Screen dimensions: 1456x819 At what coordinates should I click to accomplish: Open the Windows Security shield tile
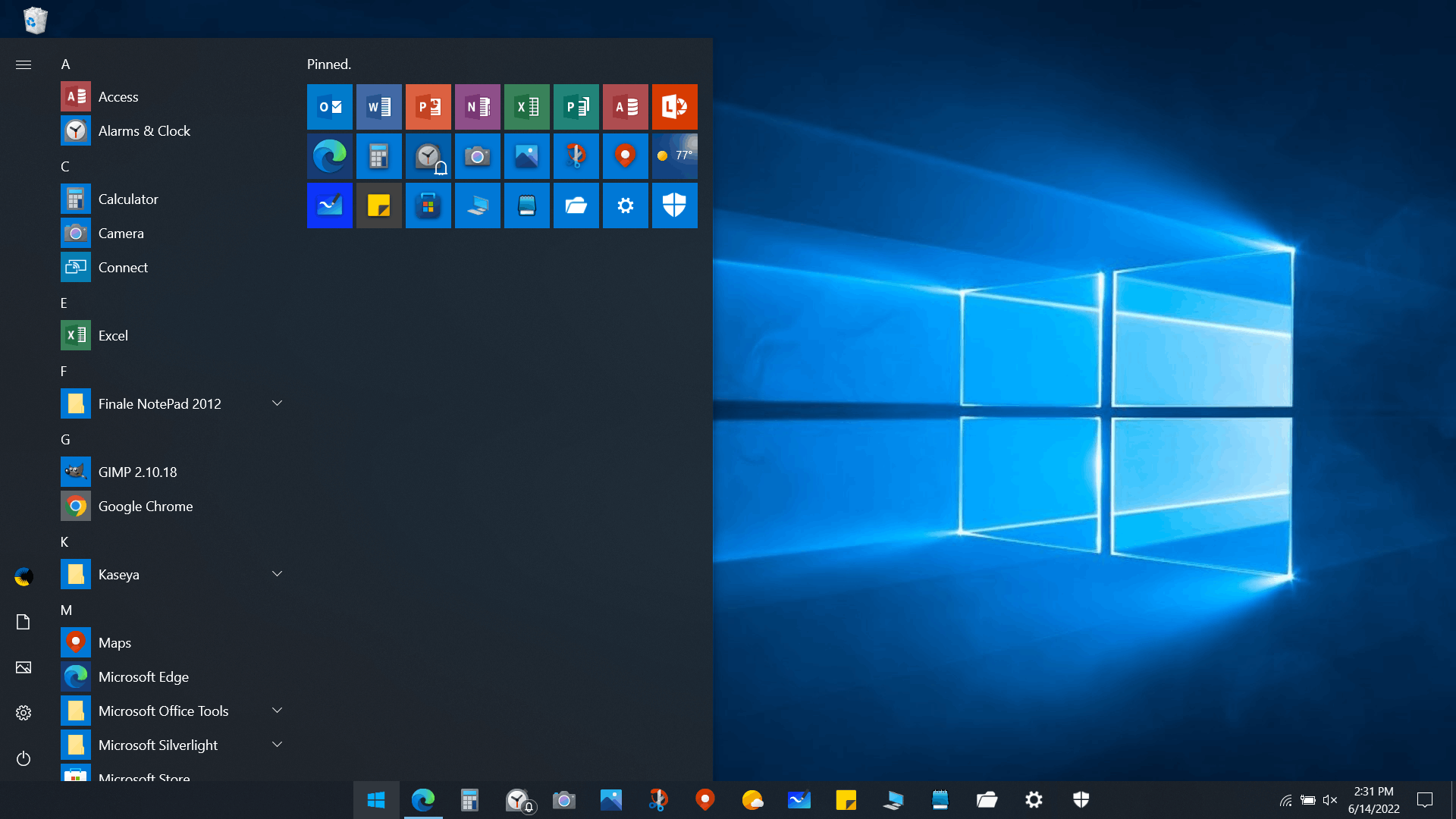pyautogui.click(x=674, y=206)
